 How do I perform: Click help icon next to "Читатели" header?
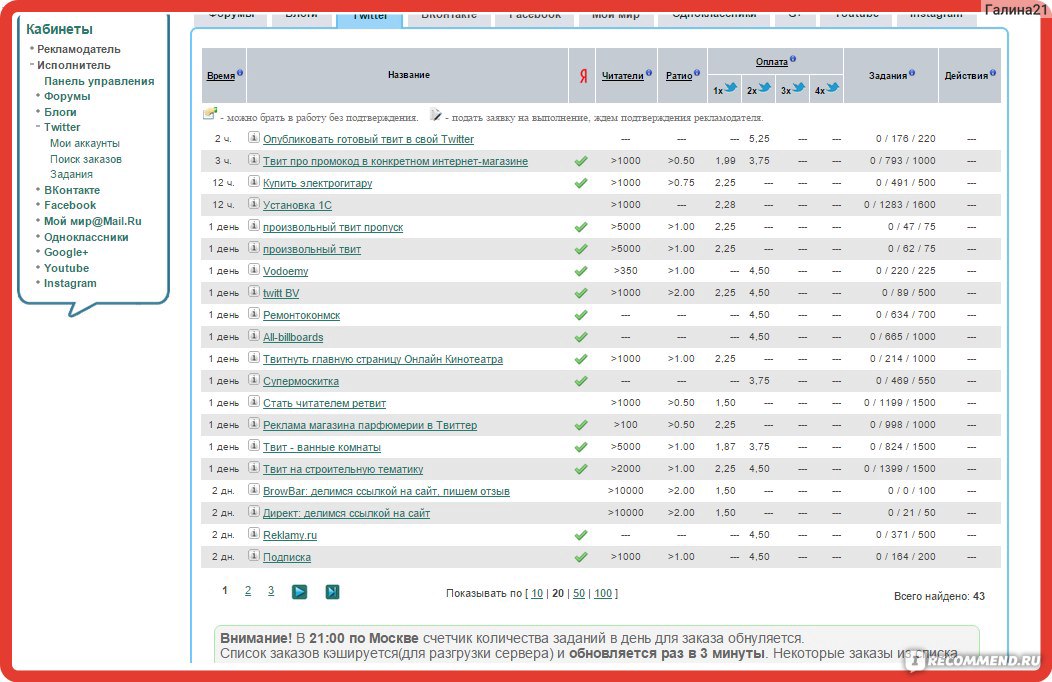tap(649, 73)
